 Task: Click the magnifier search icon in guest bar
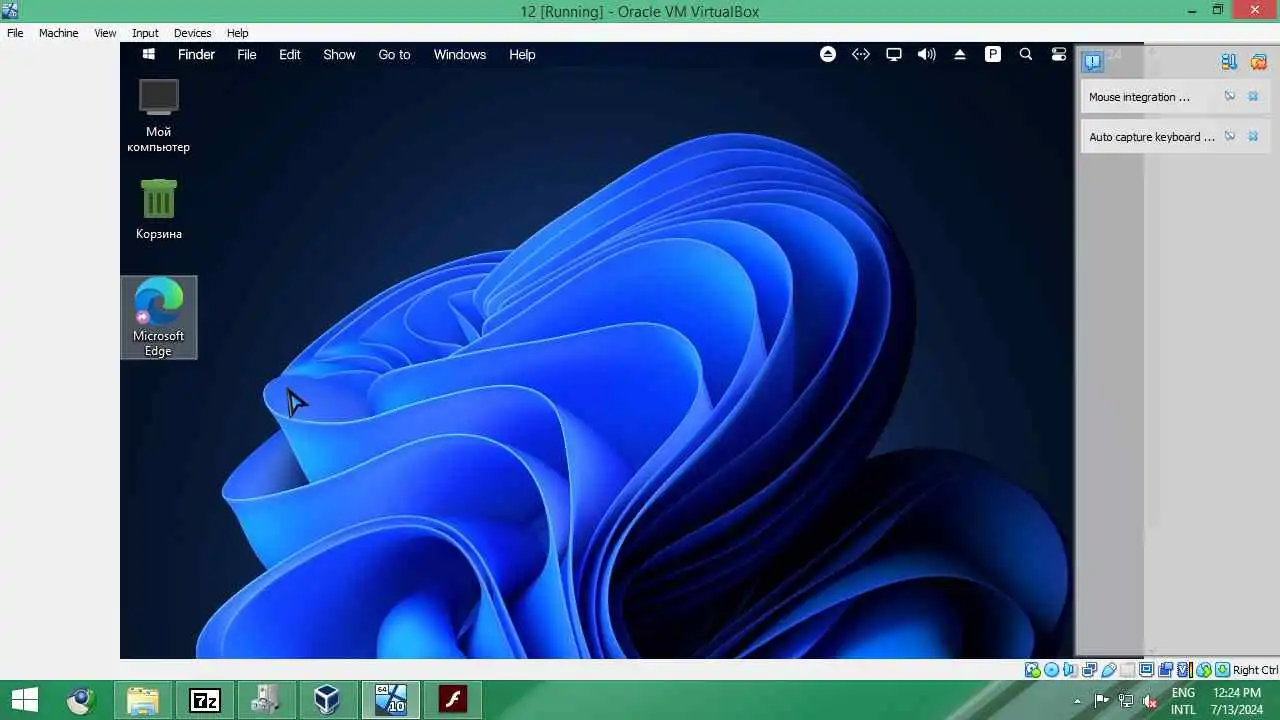1026,54
